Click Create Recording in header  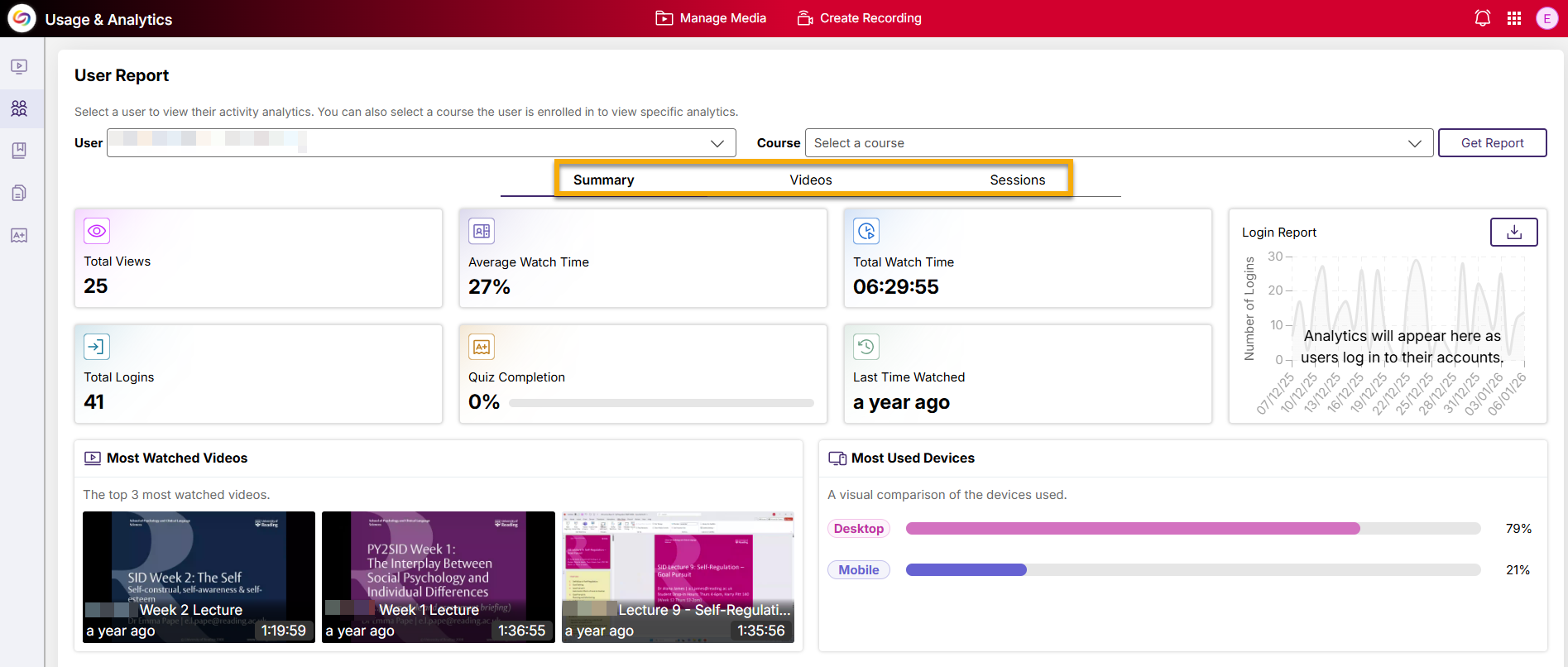859,18
